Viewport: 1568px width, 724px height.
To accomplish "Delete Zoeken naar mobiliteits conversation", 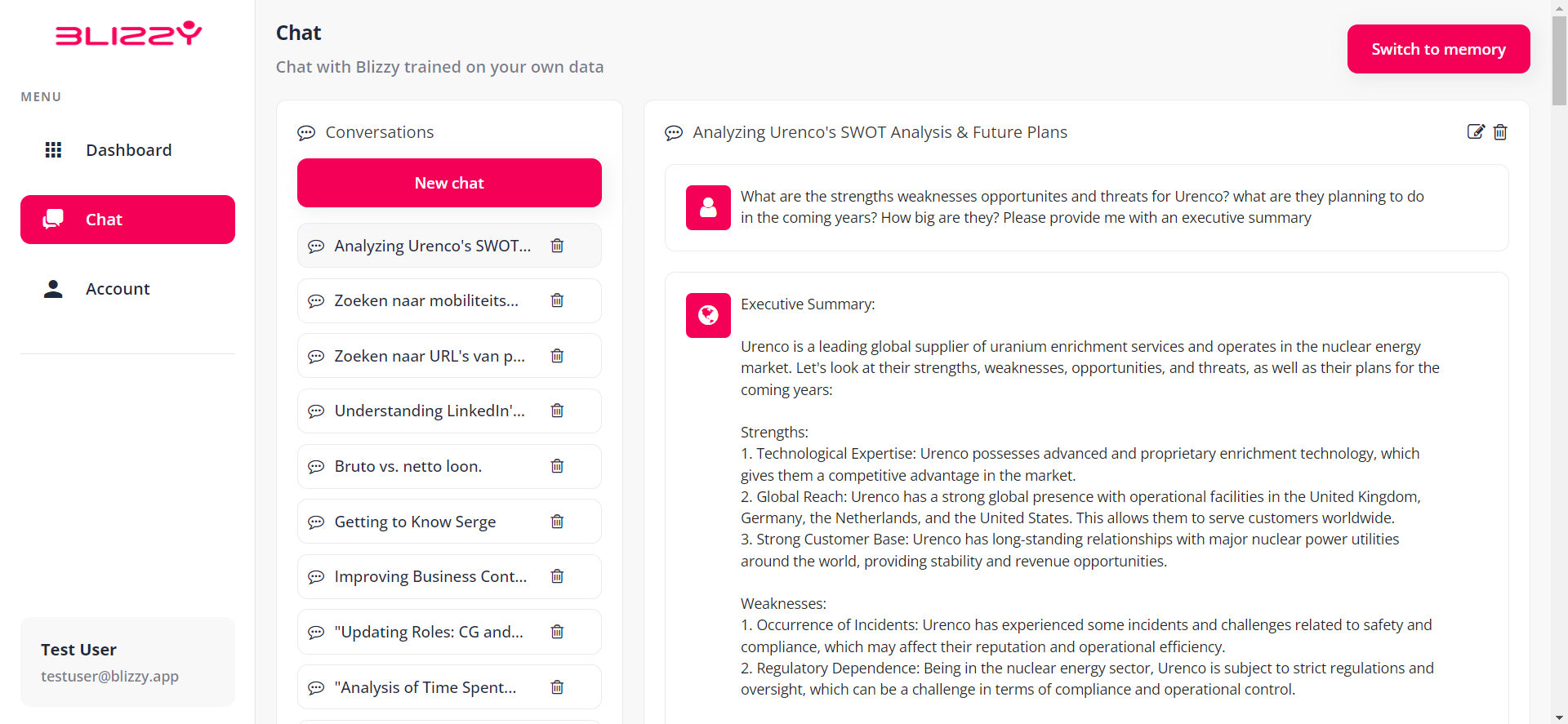I will pos(557,300).
